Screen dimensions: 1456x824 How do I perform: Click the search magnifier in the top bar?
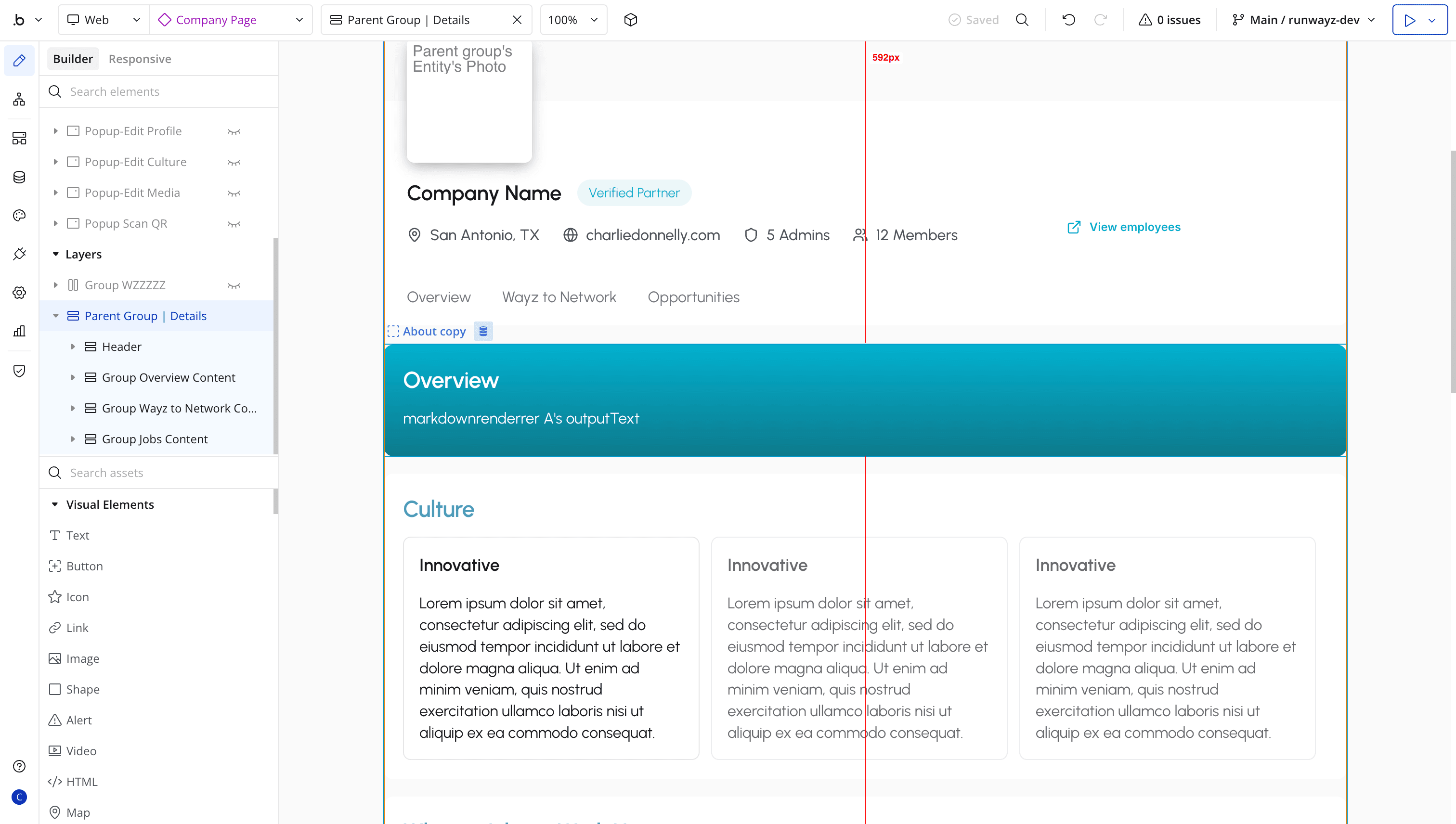coord(1022,19)
